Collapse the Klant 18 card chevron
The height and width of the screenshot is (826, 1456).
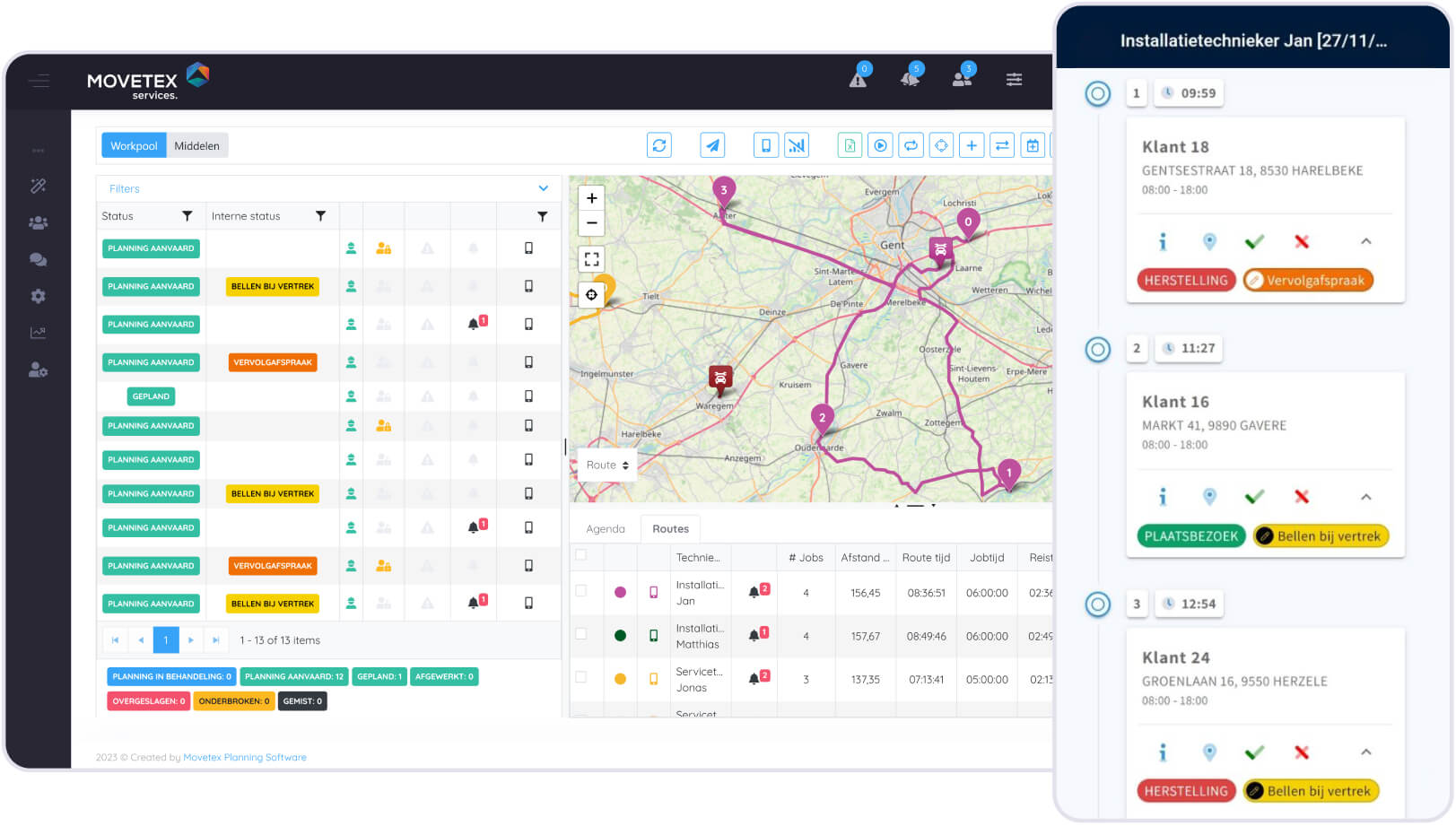(1365, 241)
